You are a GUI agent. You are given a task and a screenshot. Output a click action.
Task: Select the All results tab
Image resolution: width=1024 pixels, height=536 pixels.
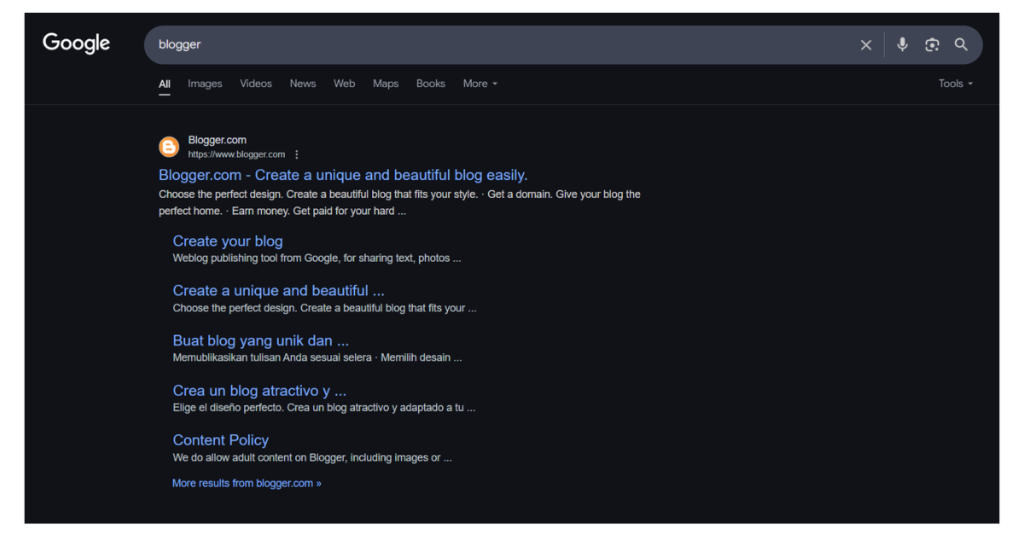coord(165,84)
